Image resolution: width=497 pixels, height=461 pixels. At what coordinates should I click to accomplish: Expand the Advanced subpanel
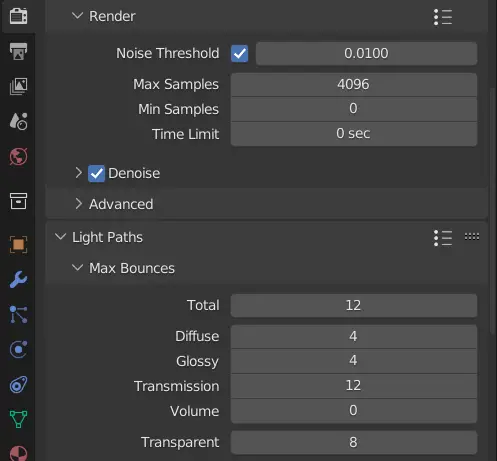[115, 204]
